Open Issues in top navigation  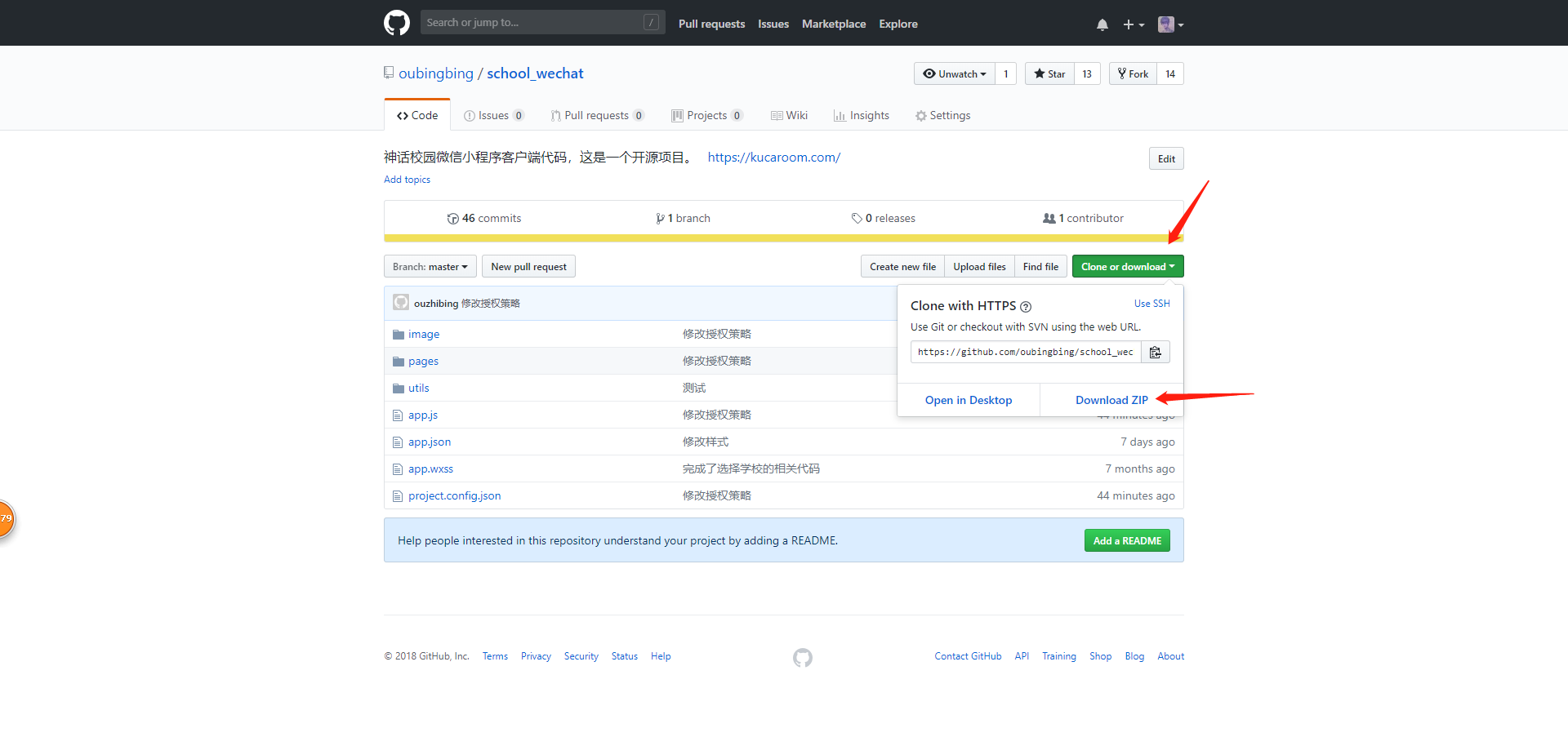(x=773, y=24)
